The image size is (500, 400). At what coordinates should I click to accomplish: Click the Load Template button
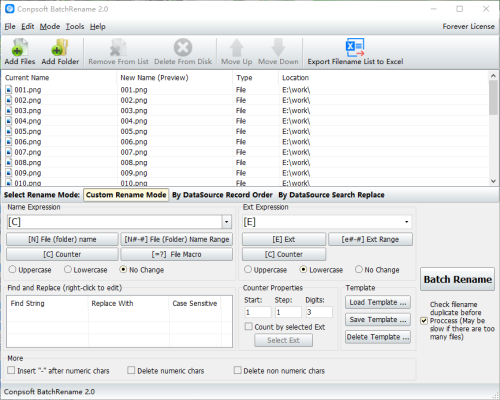pos(378,302)
